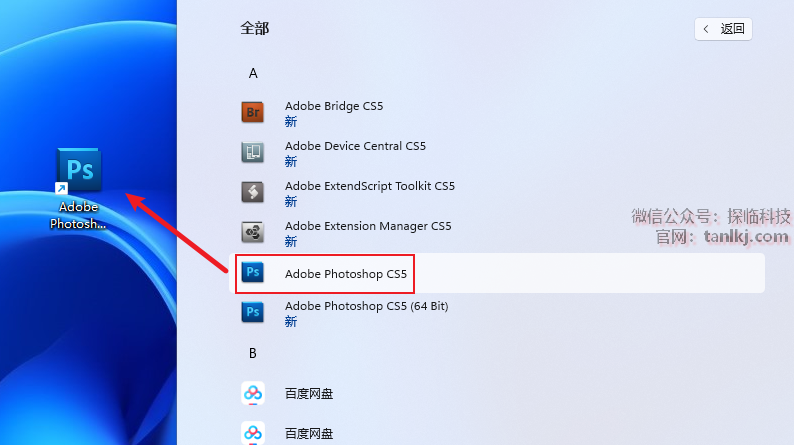The image size is (794, 445).
Task: Click the Photoshop CS5 (64 Bit) icon
Action: (253, 313)
